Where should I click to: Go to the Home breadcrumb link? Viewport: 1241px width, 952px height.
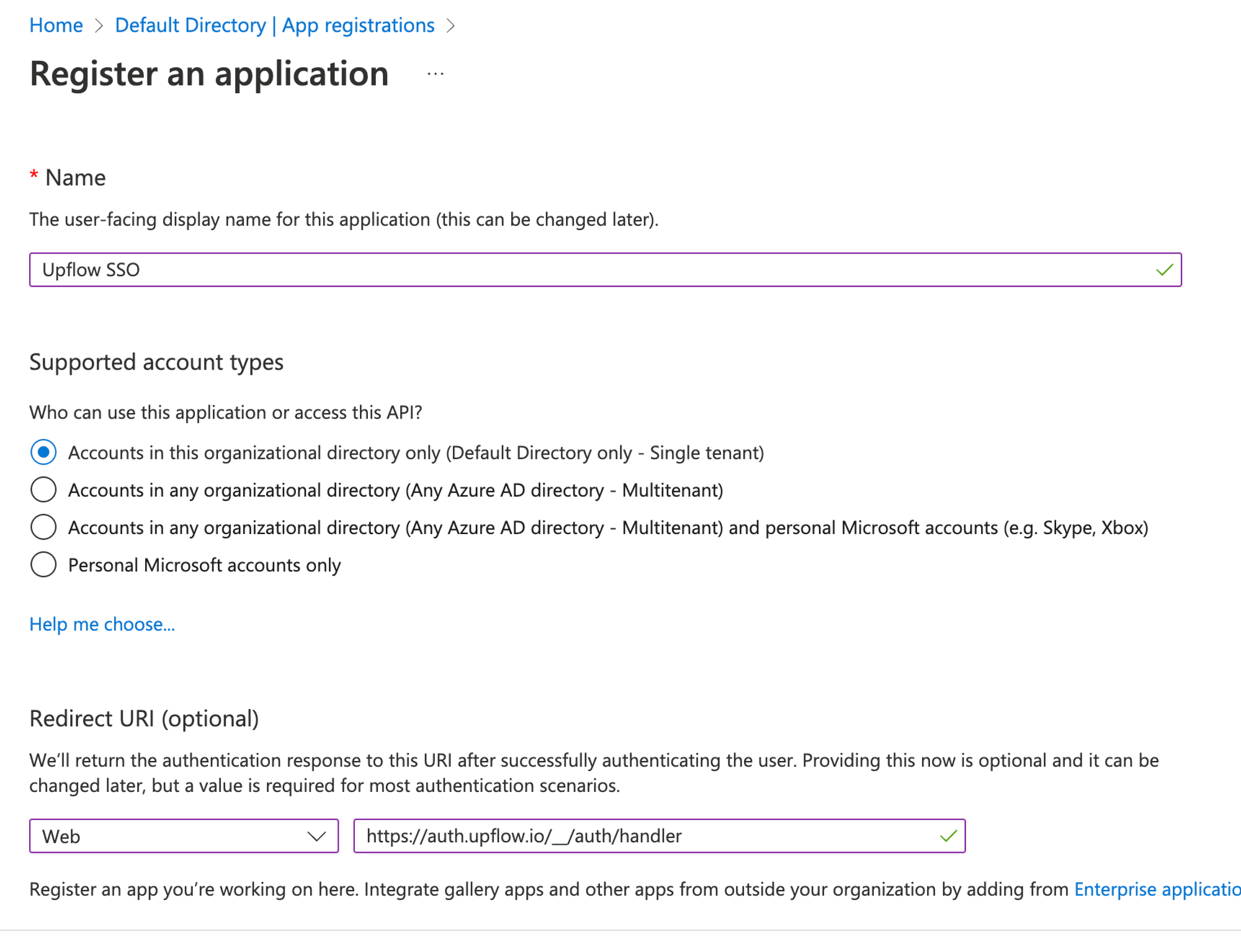[56, 25]
